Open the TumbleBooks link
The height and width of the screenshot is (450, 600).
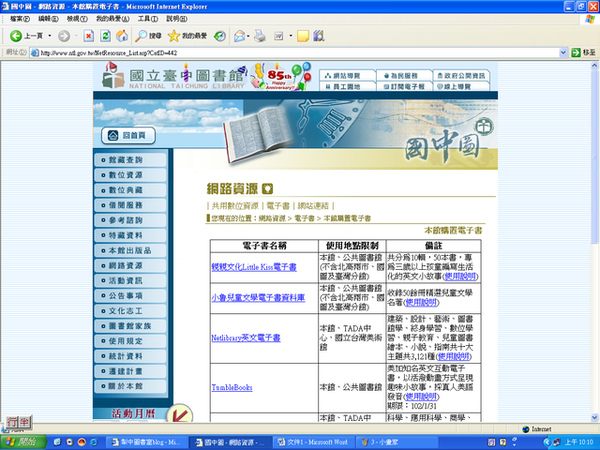(232, 388)
